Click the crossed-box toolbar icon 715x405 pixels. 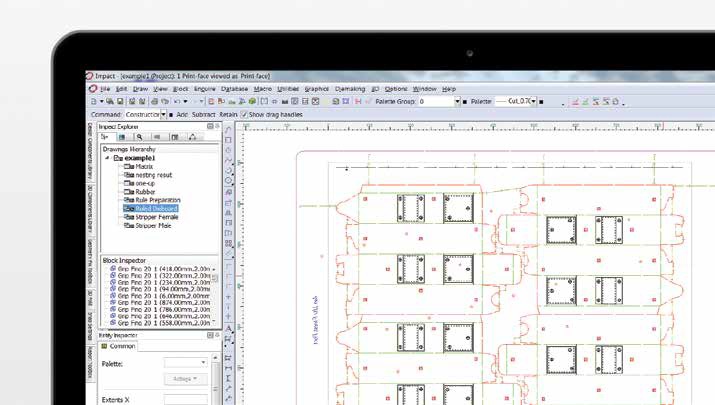(x=315, y=101)
